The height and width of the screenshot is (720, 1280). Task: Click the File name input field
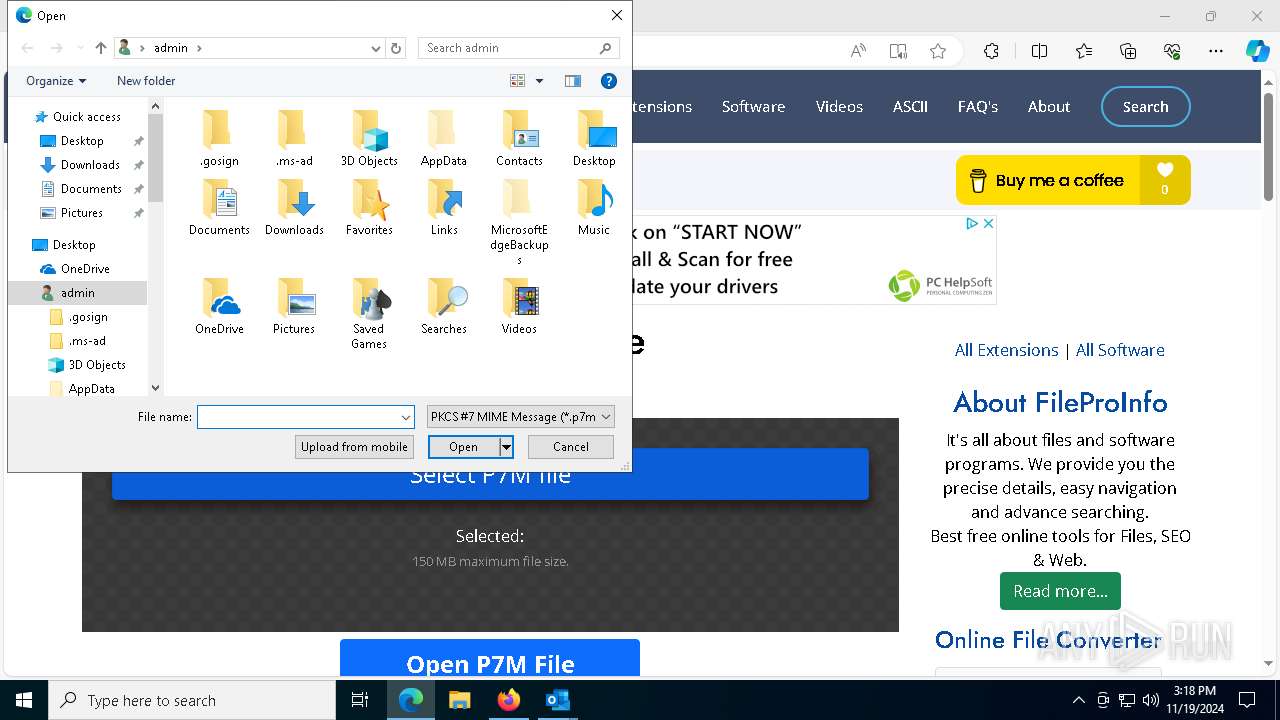(298, 417)
